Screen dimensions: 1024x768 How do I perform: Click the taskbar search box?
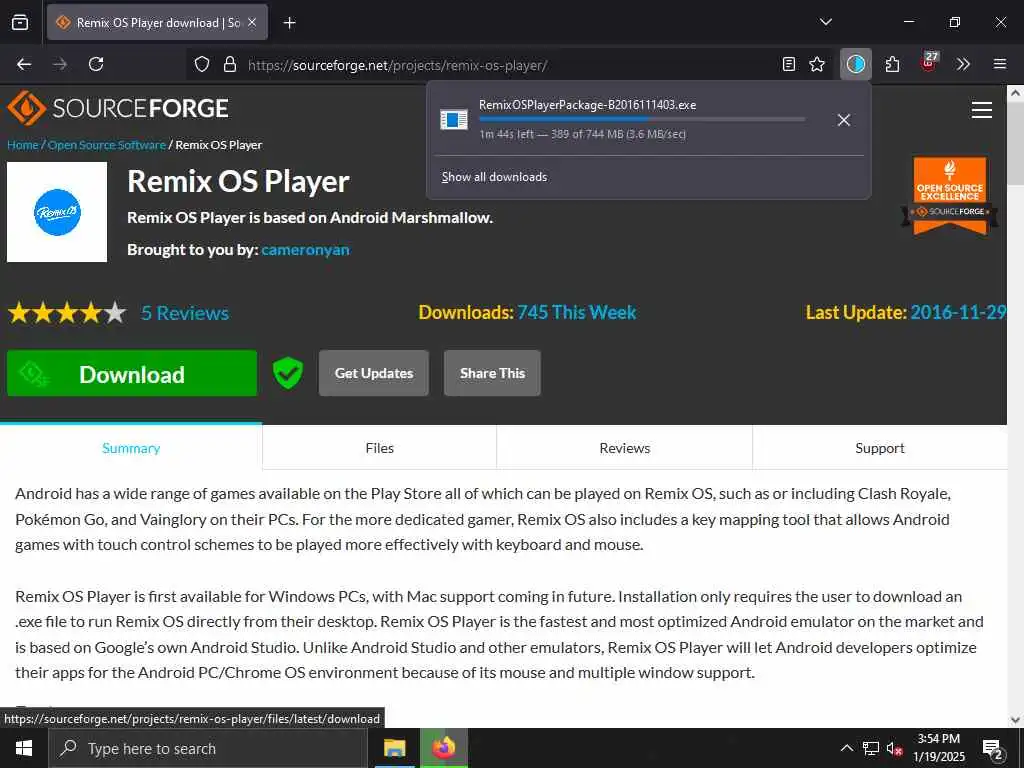click(208, 748)
